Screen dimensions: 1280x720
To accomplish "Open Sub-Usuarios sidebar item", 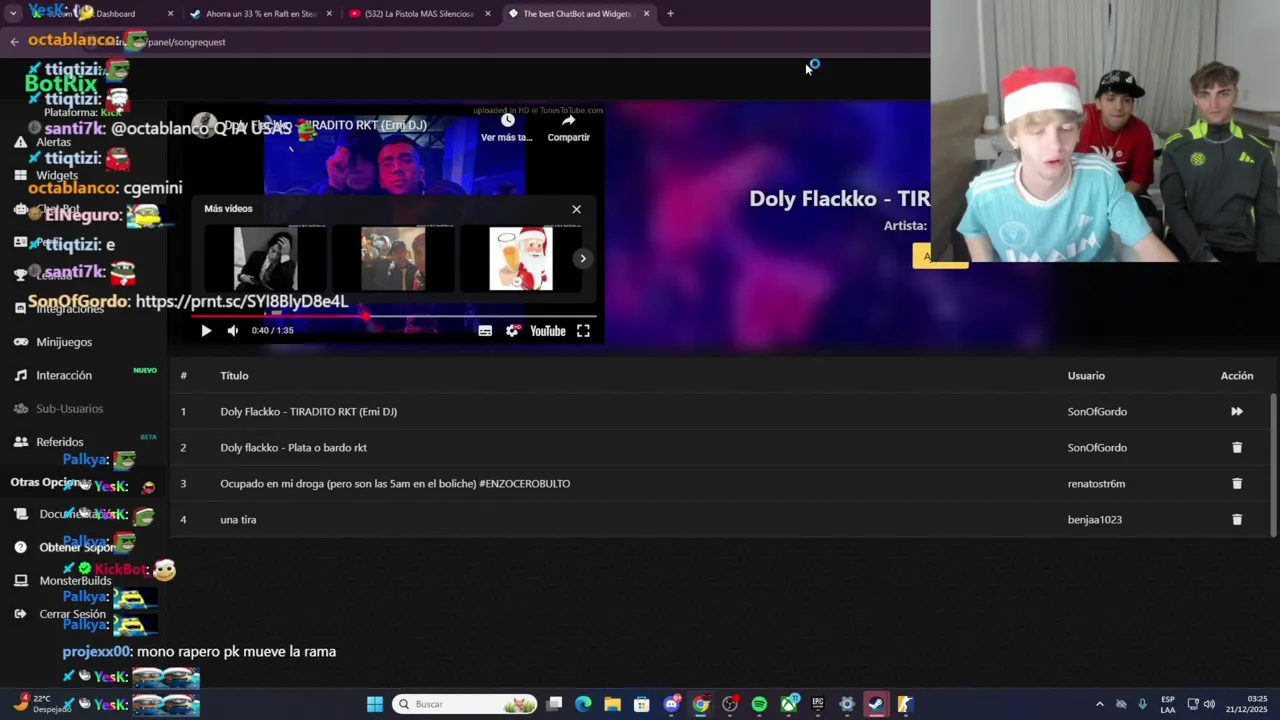I will pos(69,409).
